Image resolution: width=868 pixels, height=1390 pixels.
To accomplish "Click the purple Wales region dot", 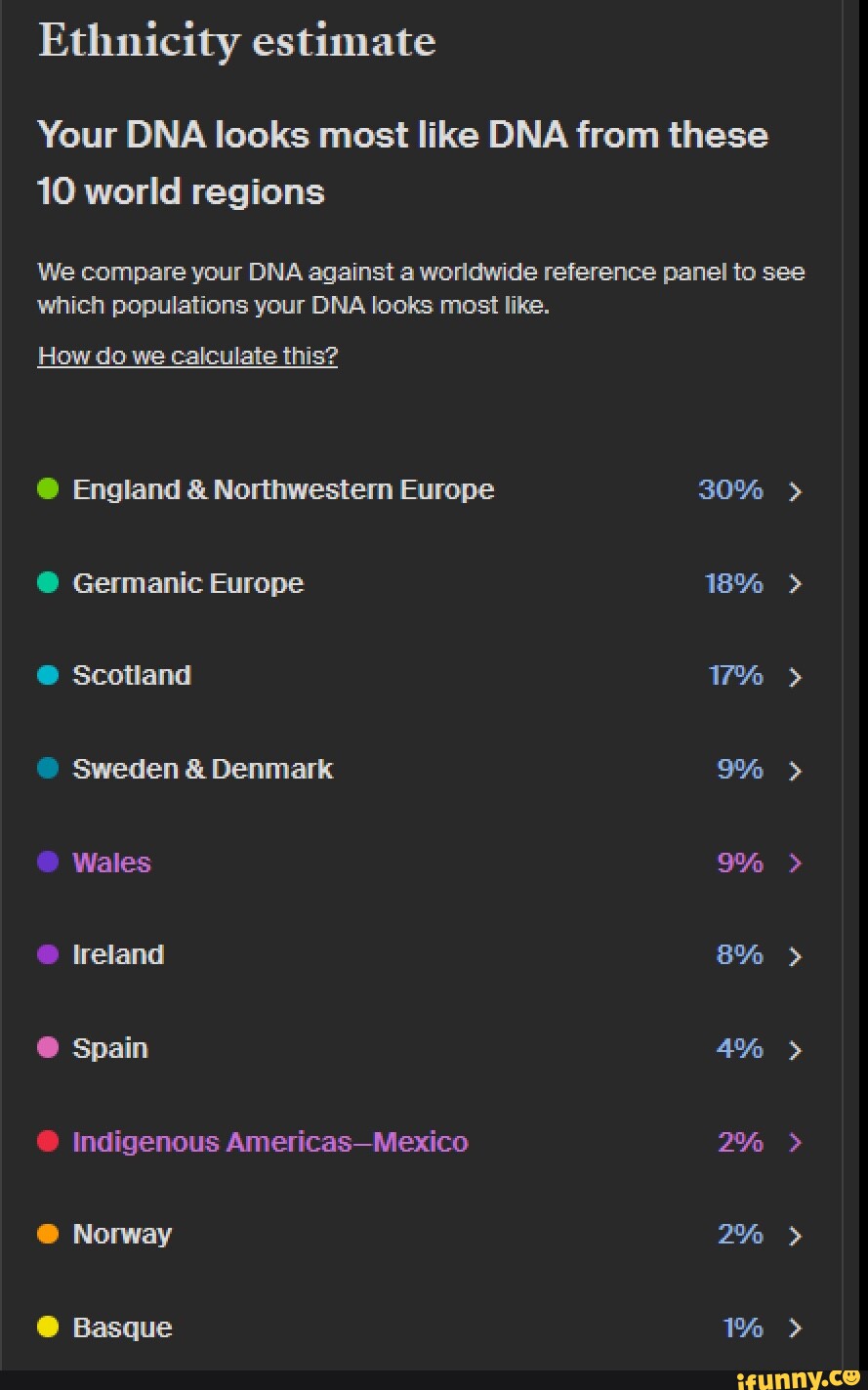I will (x=47, y=862).
